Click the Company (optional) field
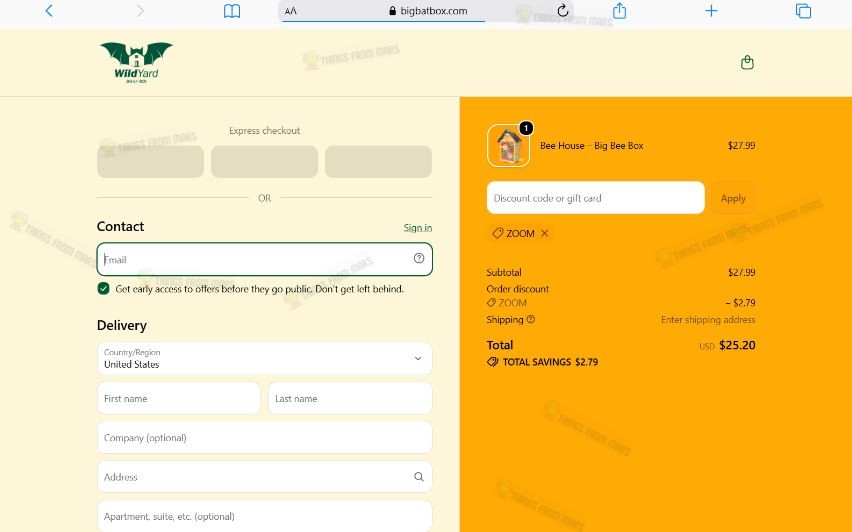Viewport: 852px width, 532px height. point(265,437)
